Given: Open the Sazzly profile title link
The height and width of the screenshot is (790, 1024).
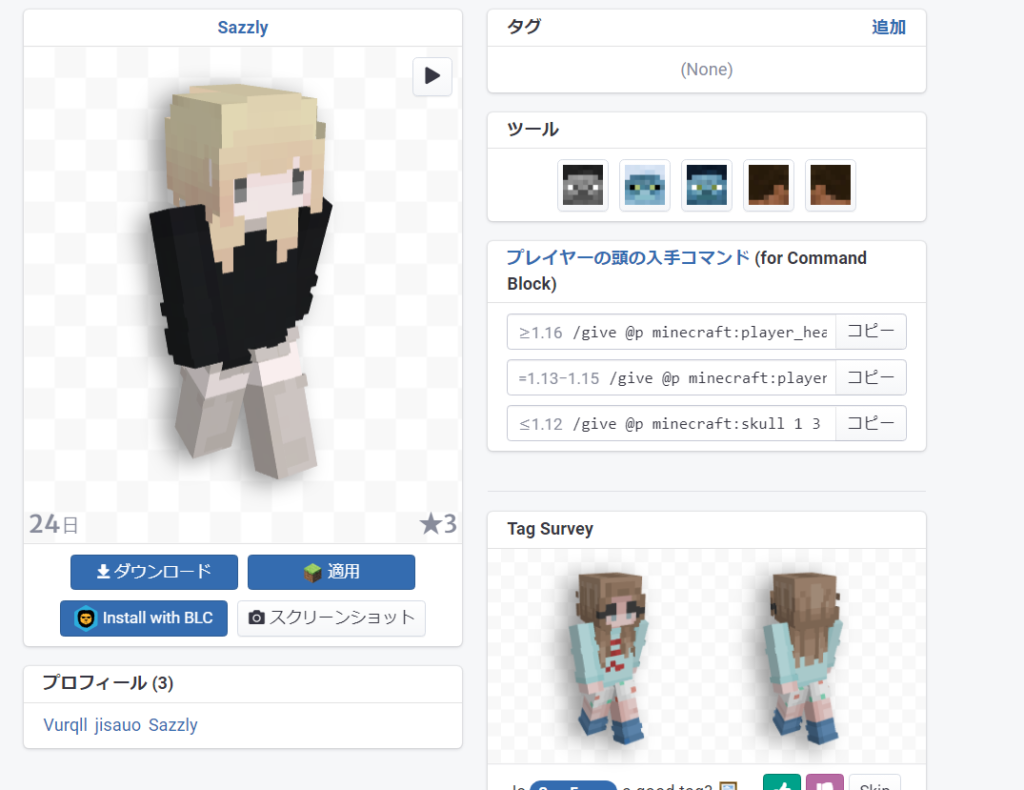Looking at the screenshot, I should click(242, 27).
